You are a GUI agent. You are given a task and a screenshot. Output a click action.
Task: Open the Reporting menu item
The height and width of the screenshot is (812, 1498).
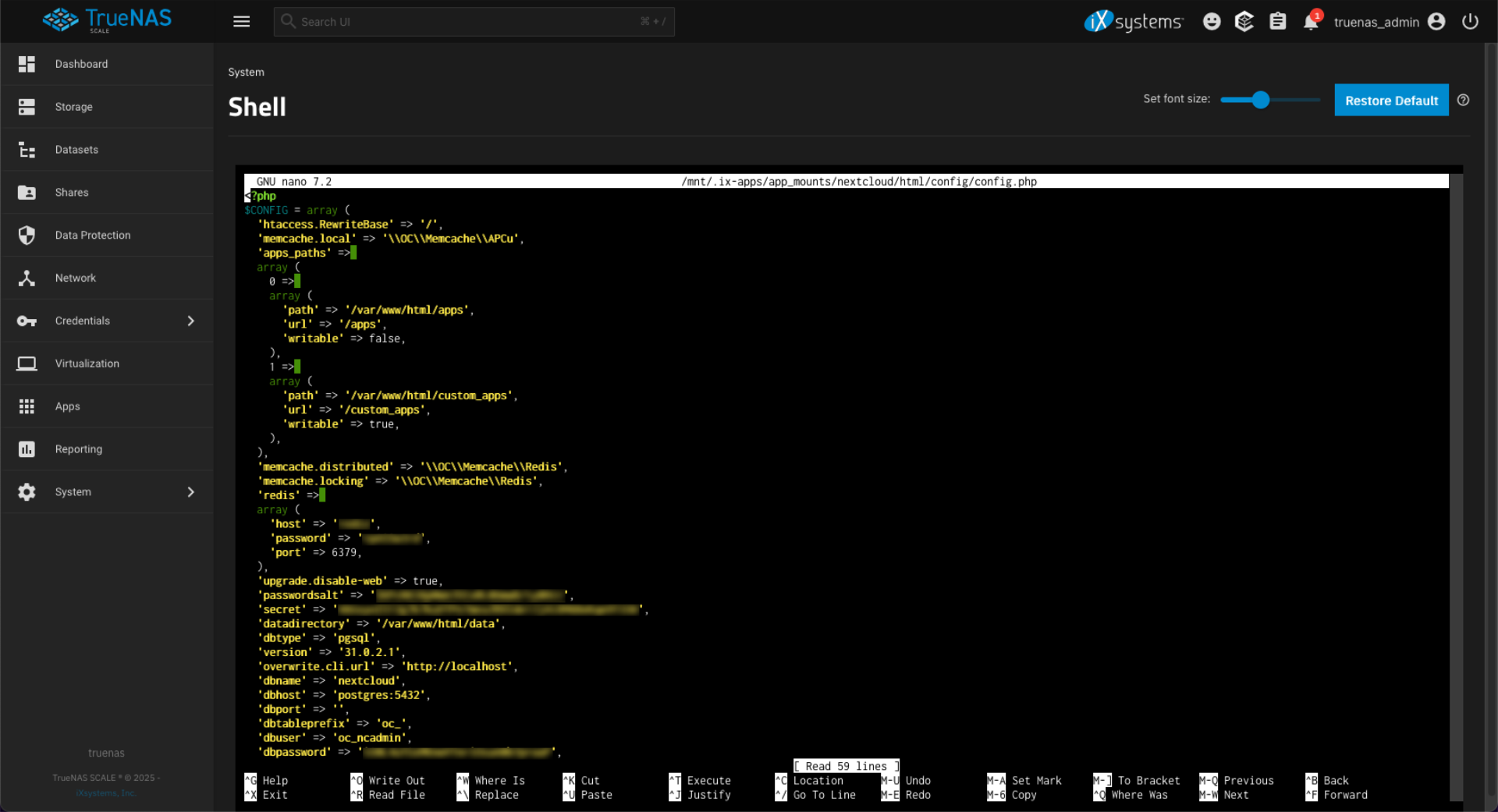[x=107, y=449]
